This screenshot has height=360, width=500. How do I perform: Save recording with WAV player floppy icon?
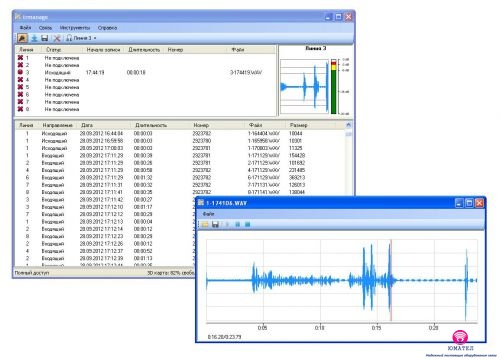(215, 224)
